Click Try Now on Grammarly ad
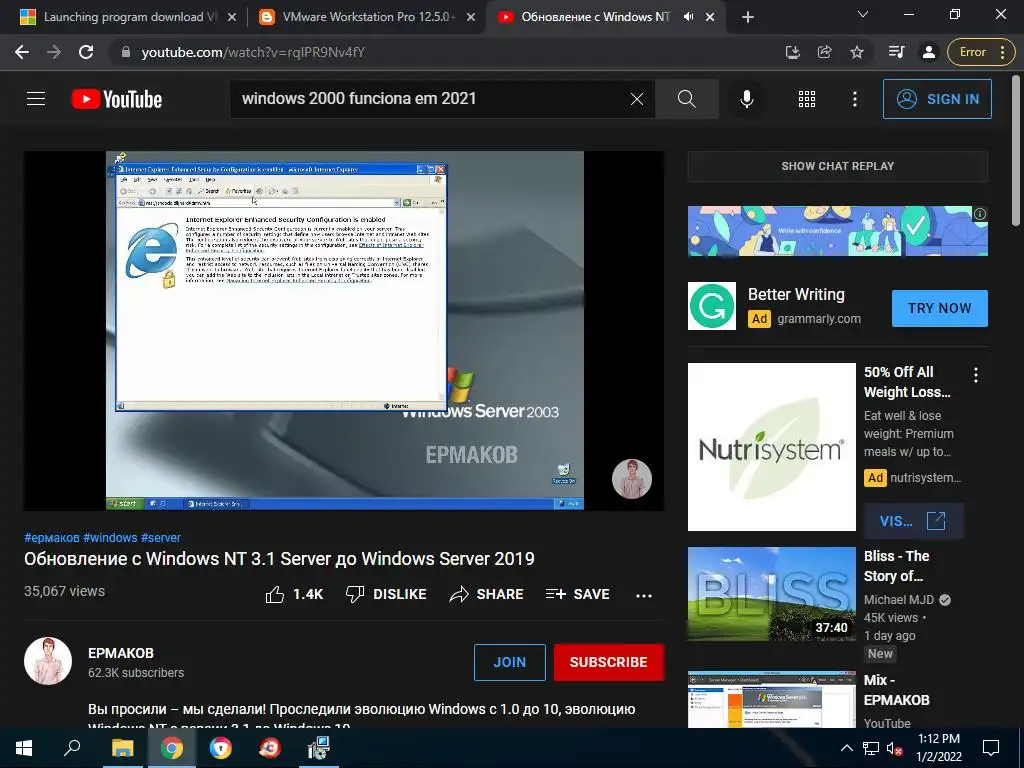 940,308
